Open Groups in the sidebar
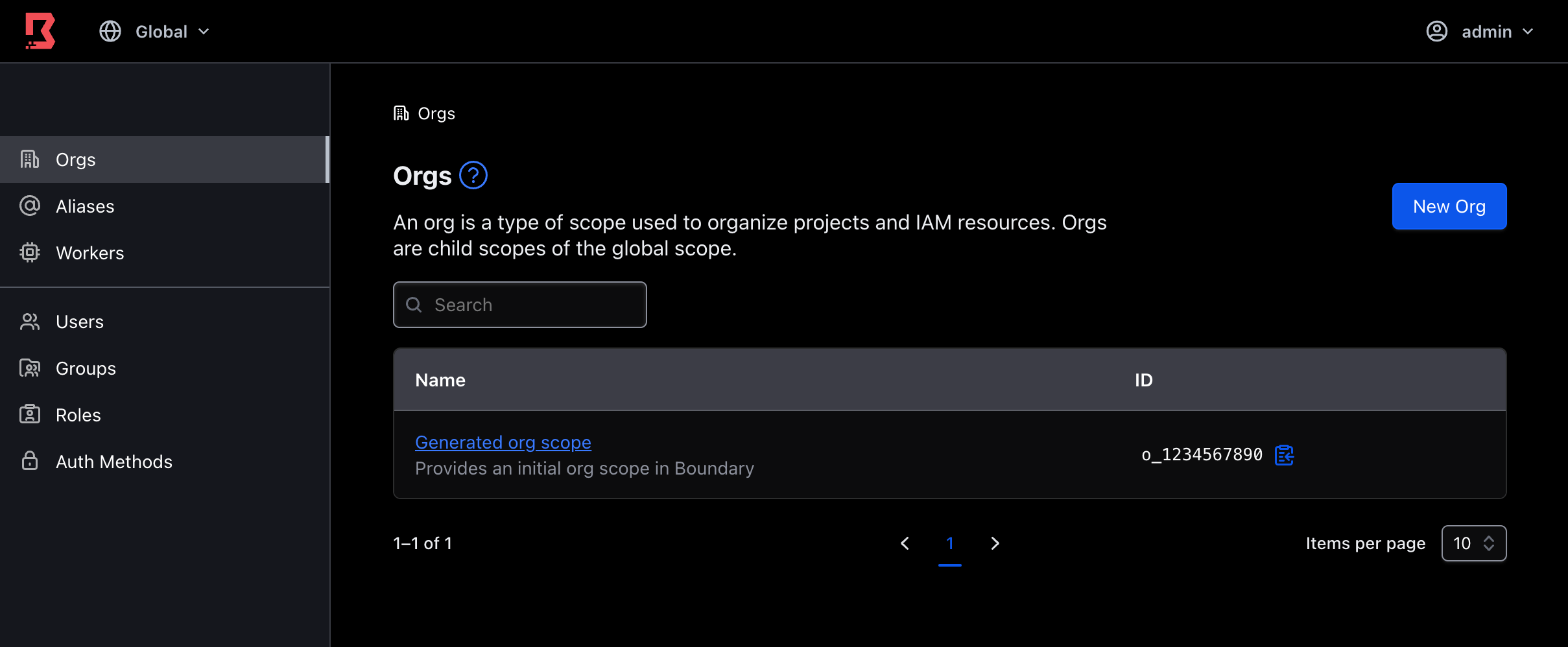1568x647 pixels. point(165,368)
